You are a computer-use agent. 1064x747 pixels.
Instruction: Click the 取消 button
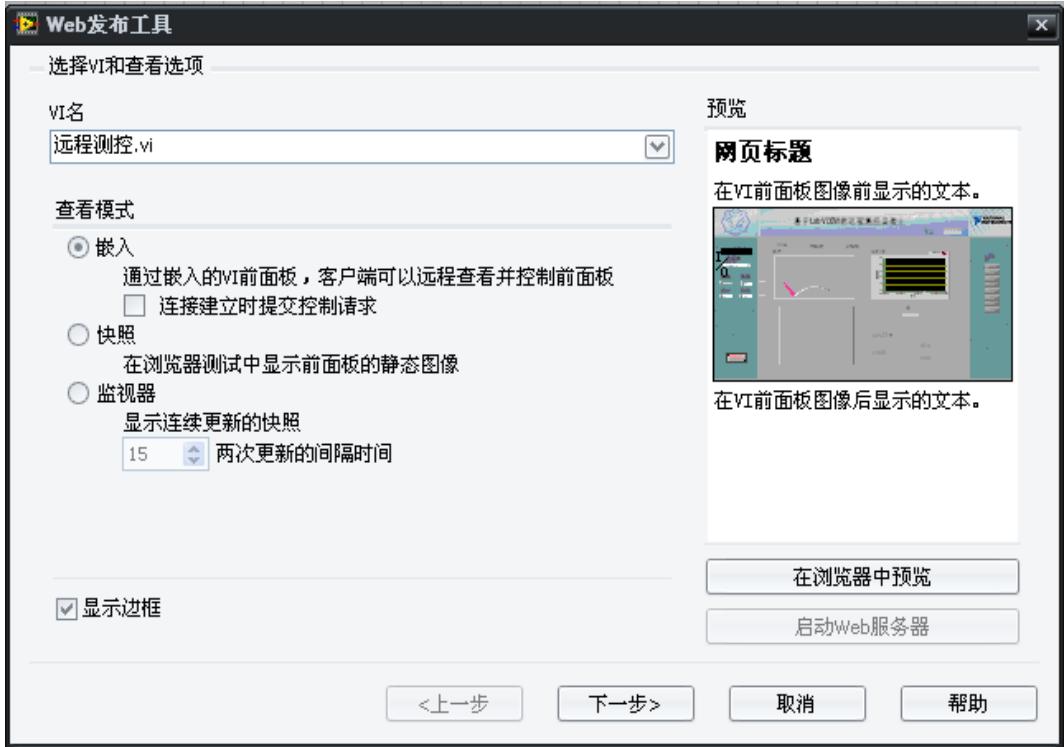coord(795,703)
